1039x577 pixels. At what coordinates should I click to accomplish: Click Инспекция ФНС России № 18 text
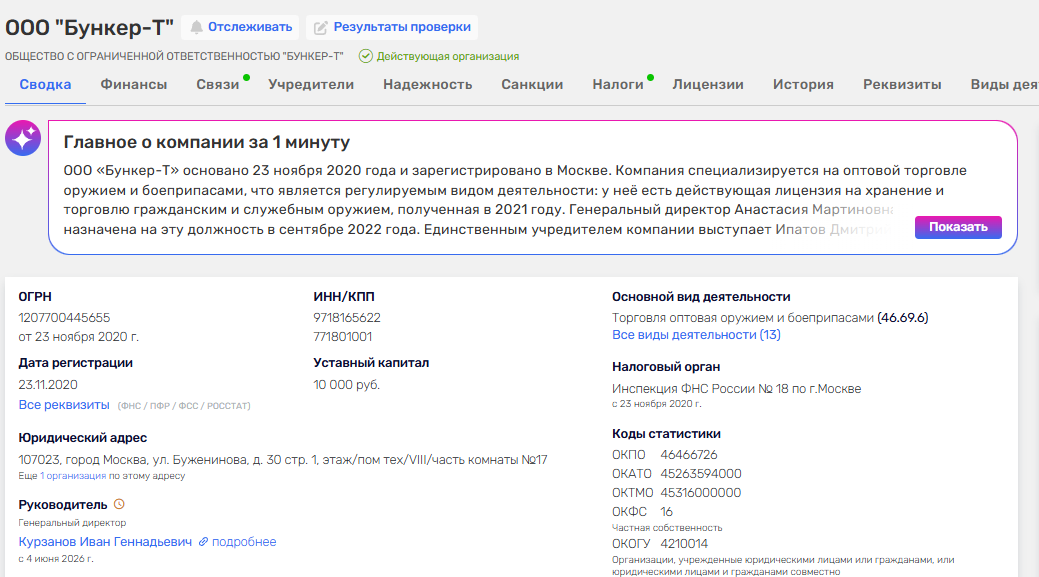click(x=736, y=389)
